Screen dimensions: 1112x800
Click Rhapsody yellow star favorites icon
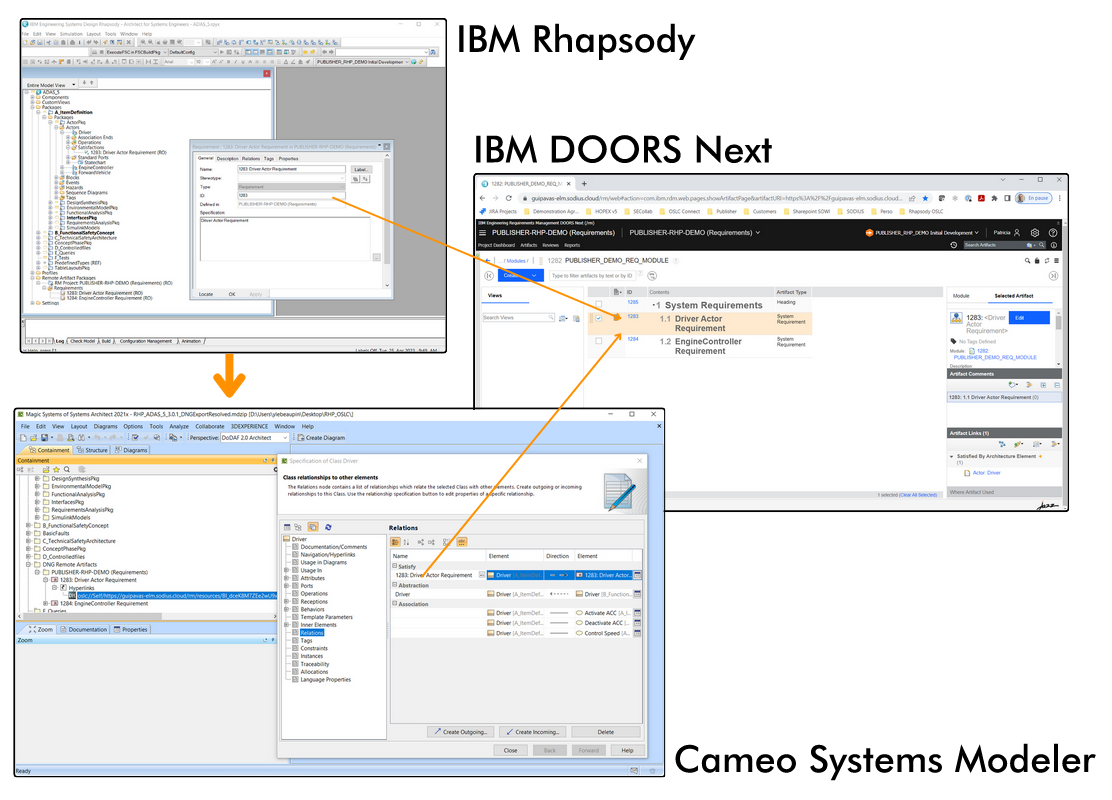[x=306, y=52]
